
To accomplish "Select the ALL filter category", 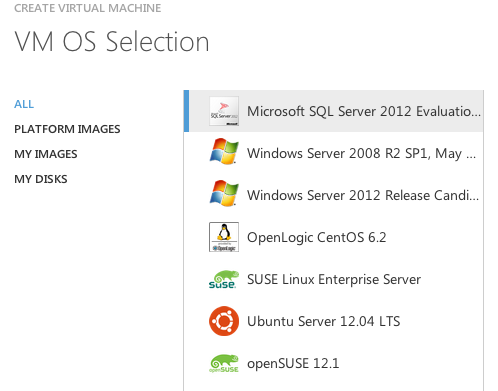I will coord(24,104).
